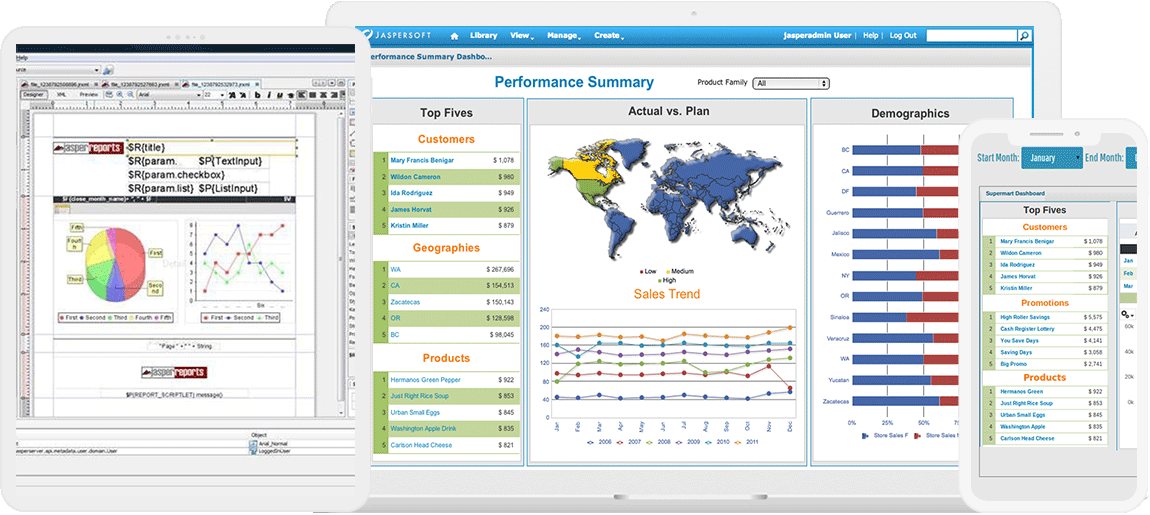The width and height of the screenshot is (1150, 515).
Task: Open the font size 22 dropdown
Action: point(216,95)
